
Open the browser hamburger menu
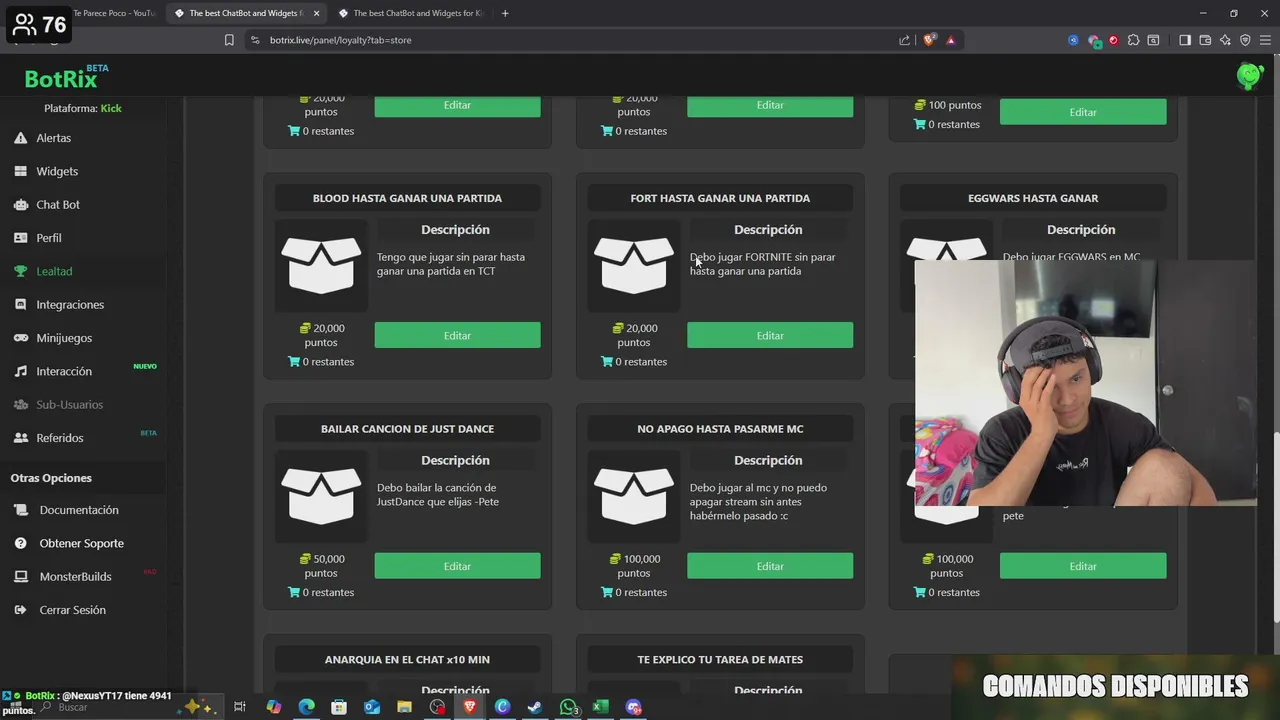[1265, 40]
